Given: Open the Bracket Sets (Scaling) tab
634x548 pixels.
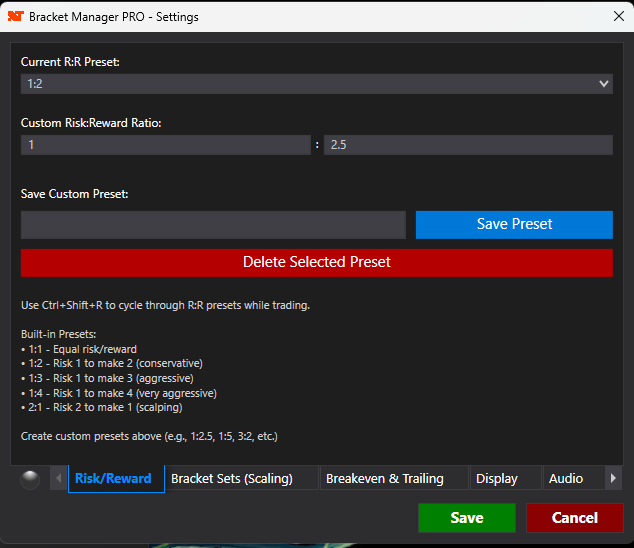Looking at the screenshot, I should tap(242, 479).
